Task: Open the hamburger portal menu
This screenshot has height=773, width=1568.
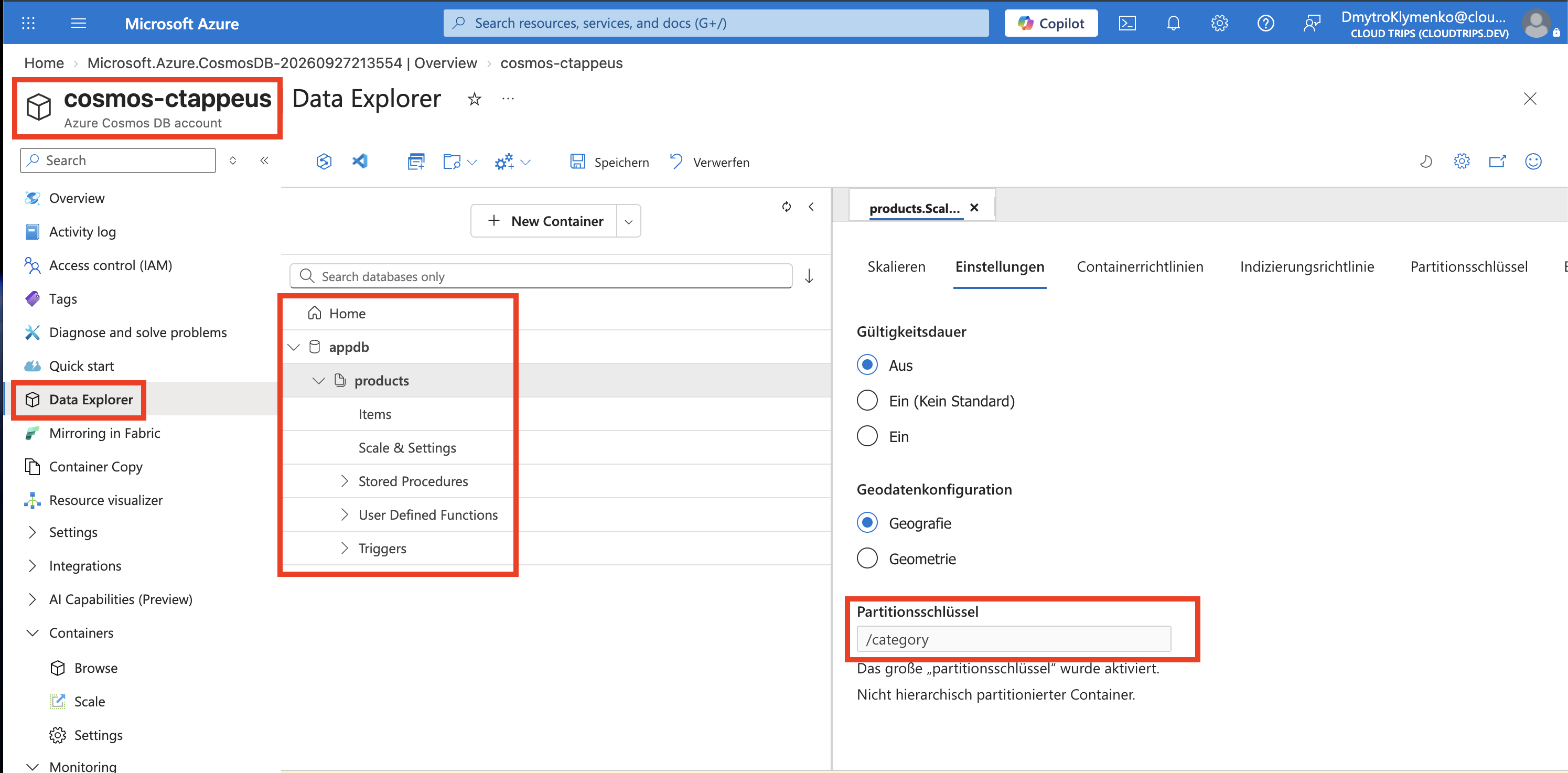Action: [x=79, y=23]
